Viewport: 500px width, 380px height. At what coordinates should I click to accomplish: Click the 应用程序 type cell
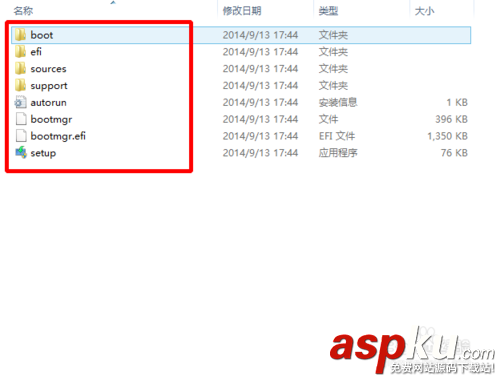338,153
